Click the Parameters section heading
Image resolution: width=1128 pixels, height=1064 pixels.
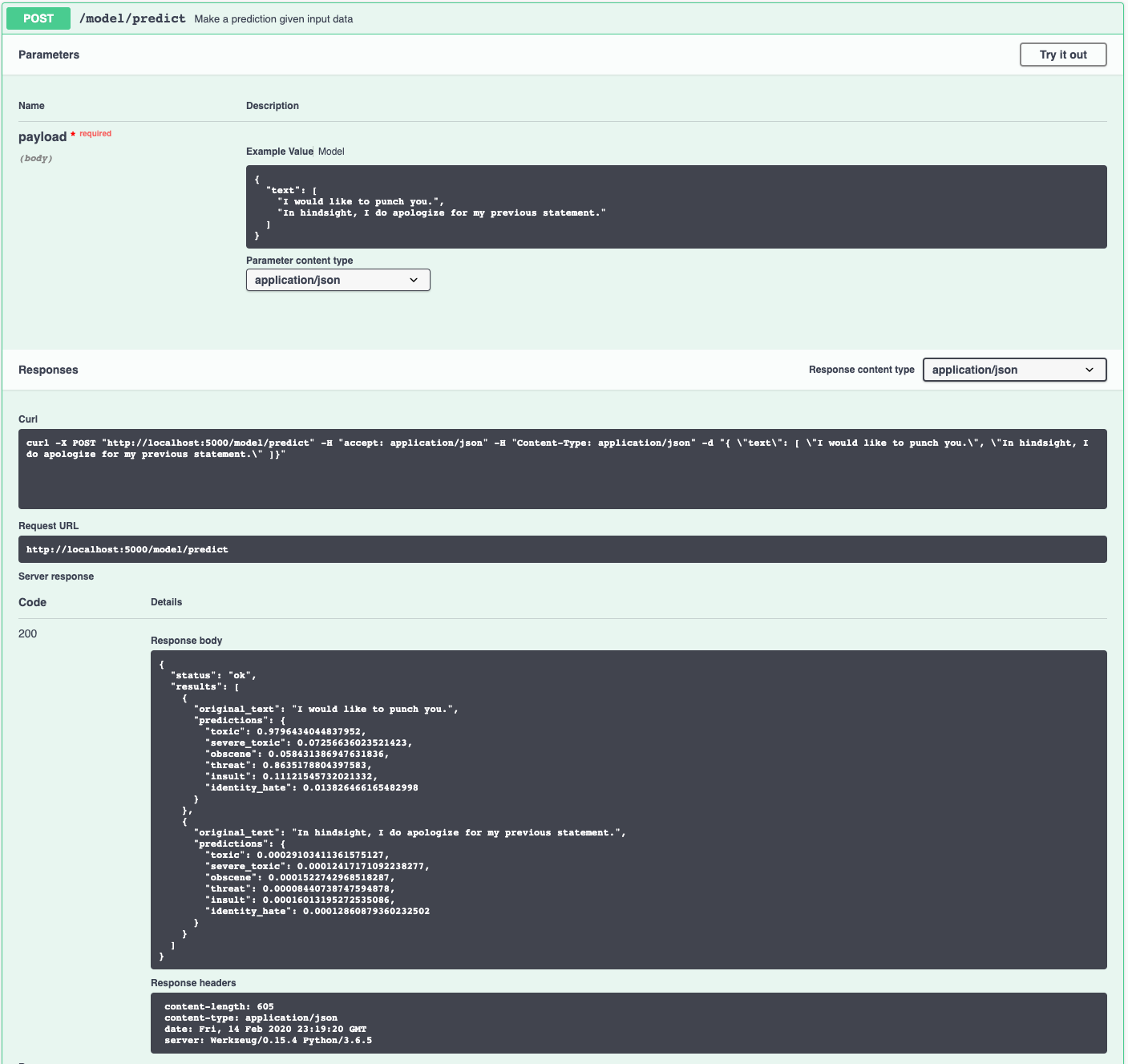point(49,55)
